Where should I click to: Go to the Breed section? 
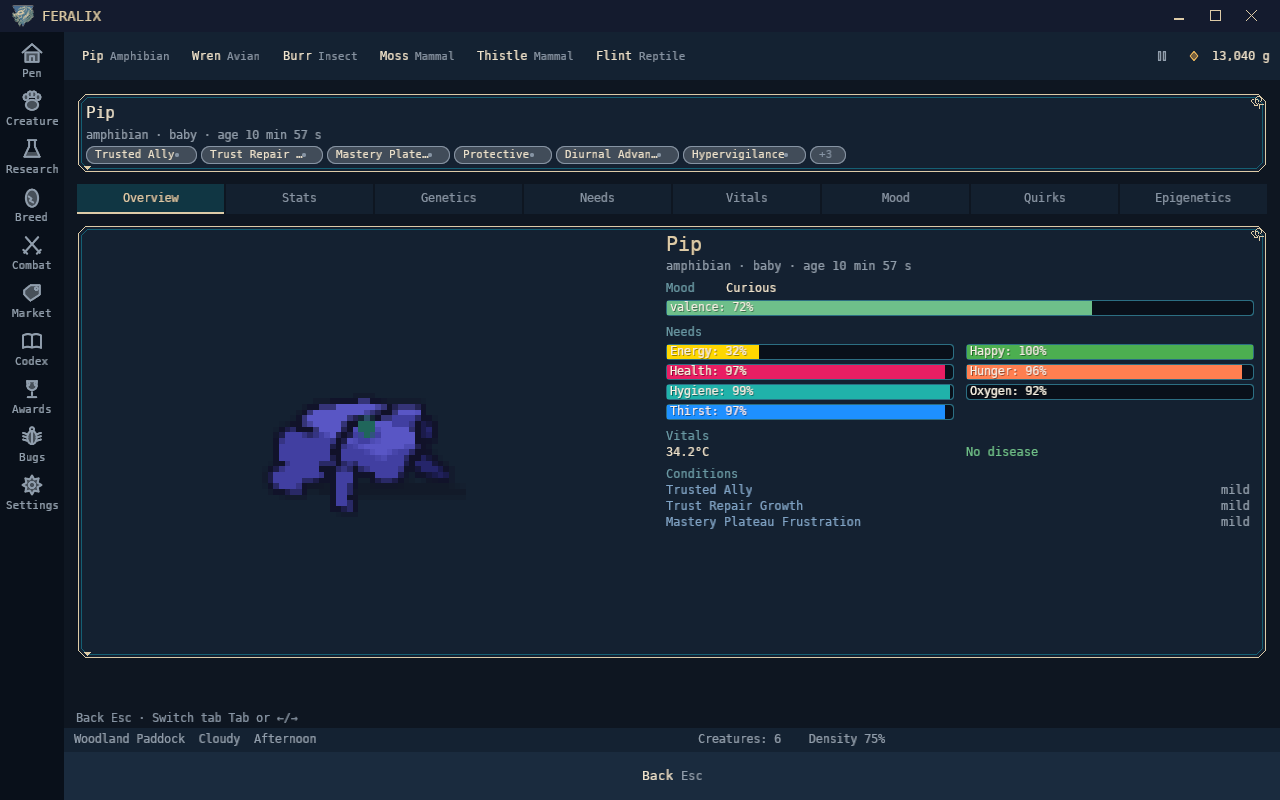point(32,204)
